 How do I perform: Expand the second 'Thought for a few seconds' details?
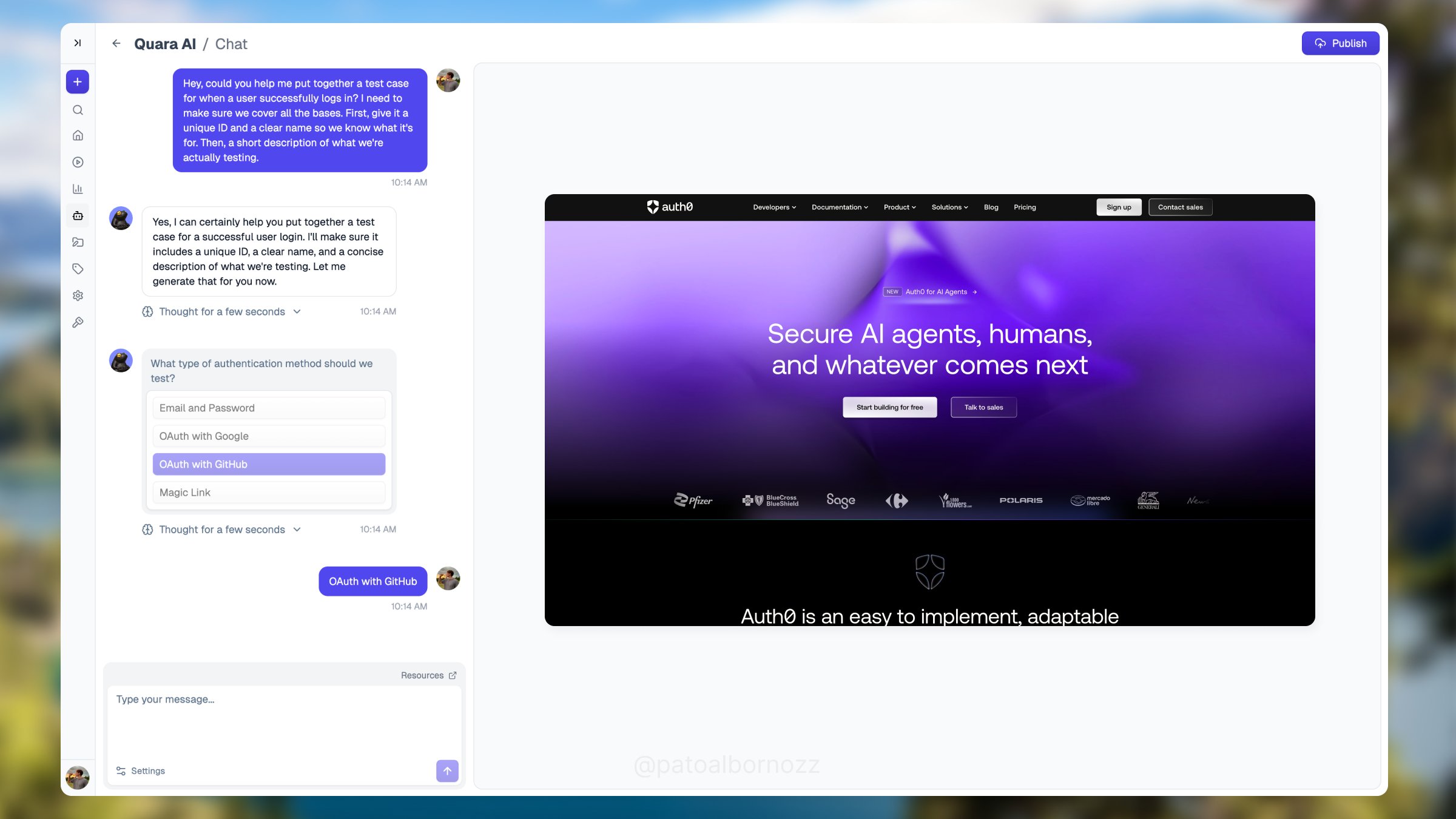[x=222, y=529]
